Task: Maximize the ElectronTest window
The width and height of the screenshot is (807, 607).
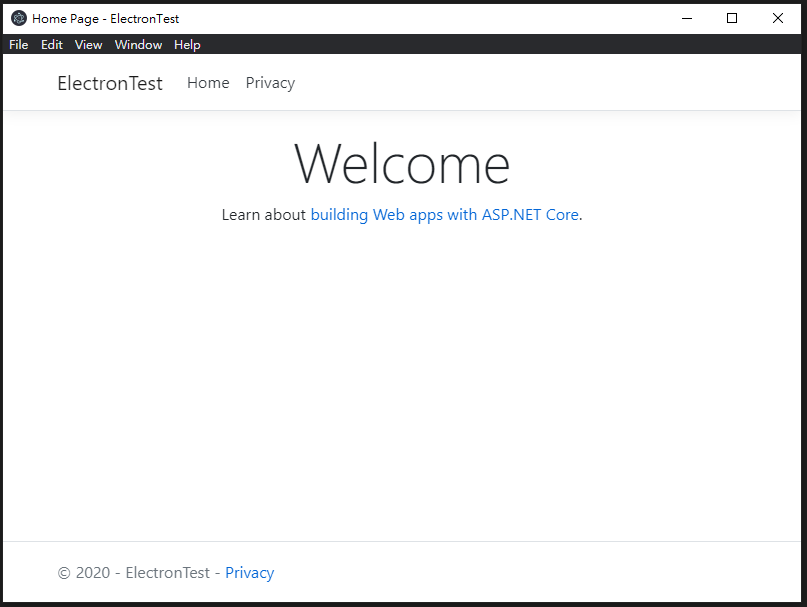Action: pyautogui.click(x=732, y=19)
